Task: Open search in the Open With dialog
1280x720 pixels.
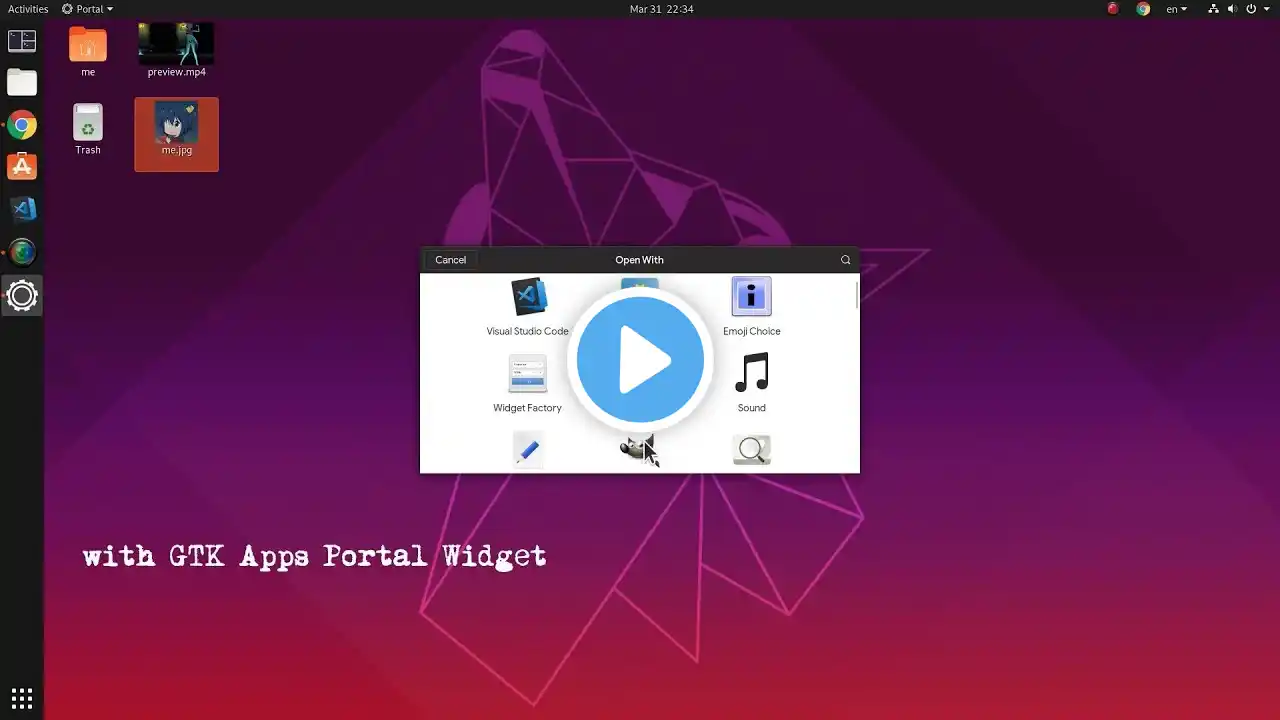Action: pyautogui.click(x=846, y=260)
